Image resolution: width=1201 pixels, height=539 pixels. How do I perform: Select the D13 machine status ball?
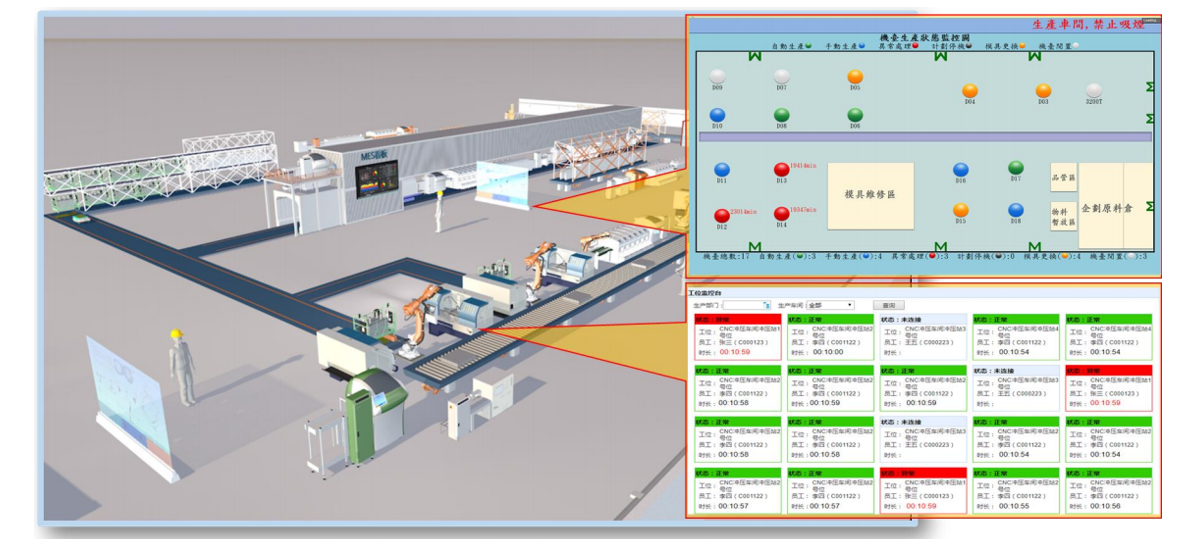pos(782,170)
